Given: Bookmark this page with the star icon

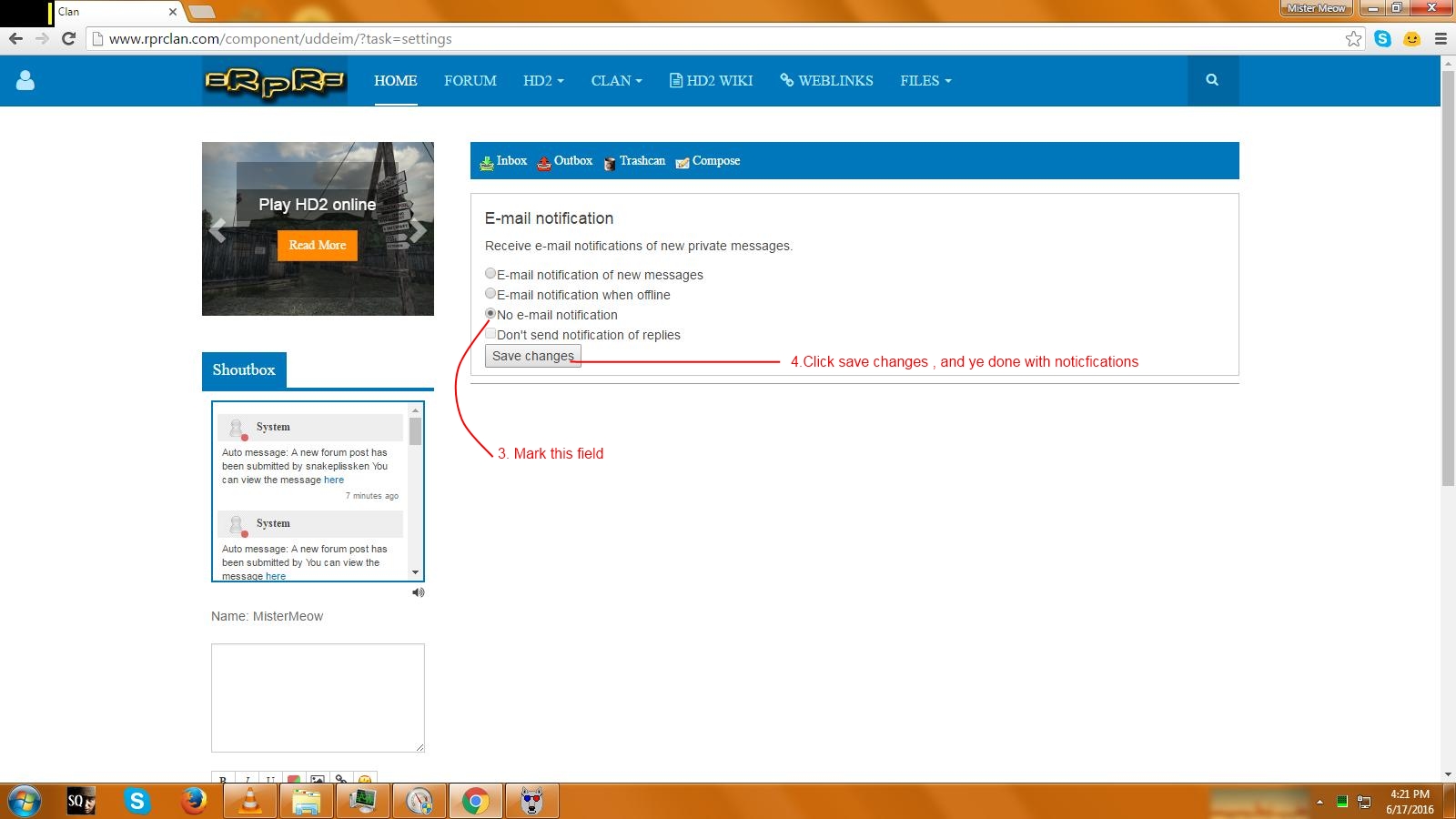Looking at the screenshot, I should click(x=1353, y=38).
